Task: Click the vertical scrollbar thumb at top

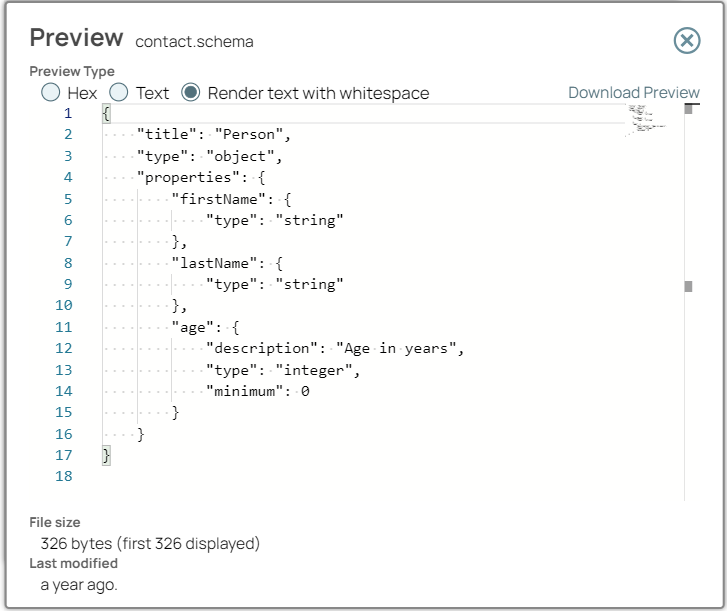Action: coord(689,110)
